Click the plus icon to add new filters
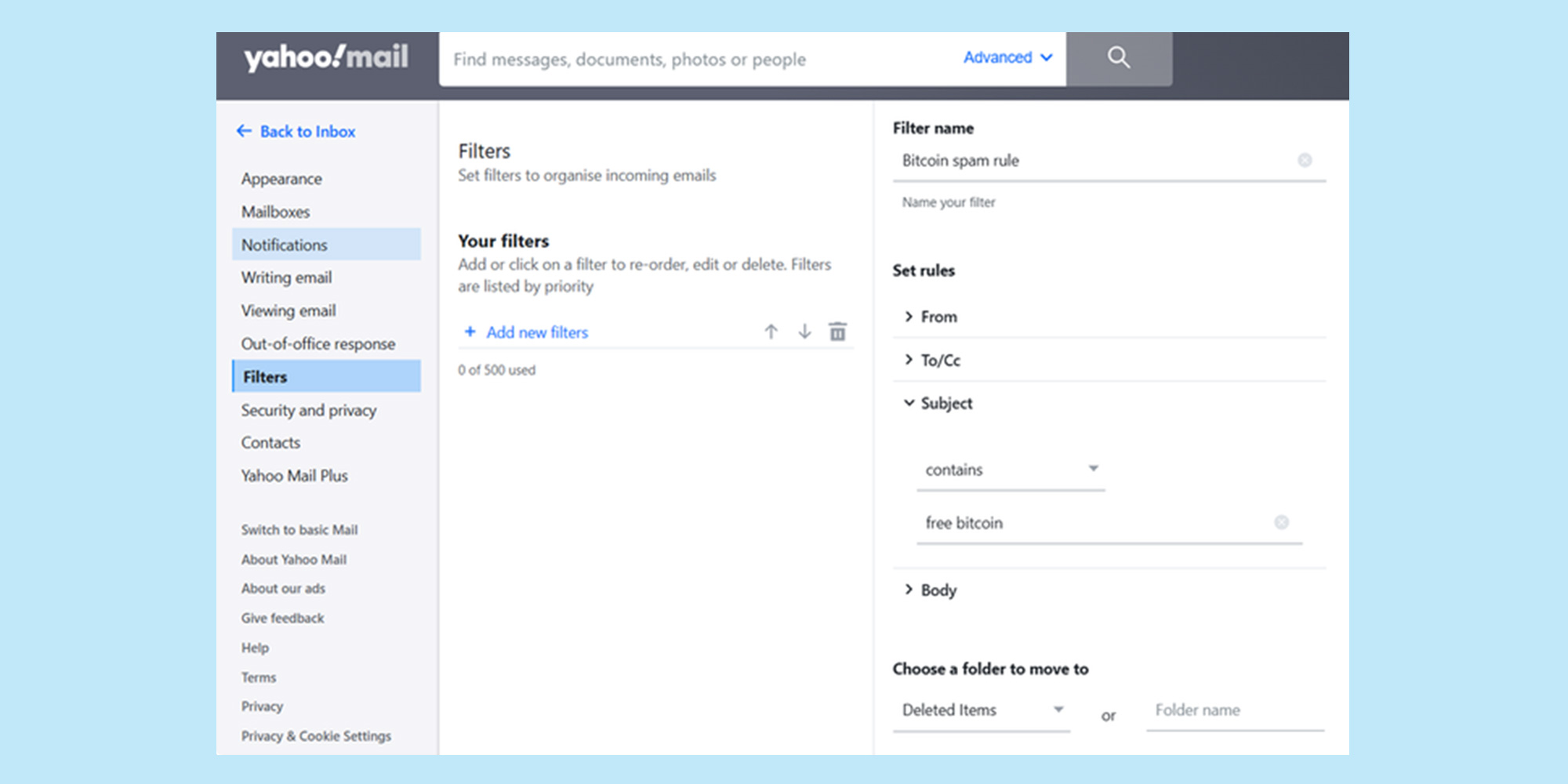 (x=470, y=332)
